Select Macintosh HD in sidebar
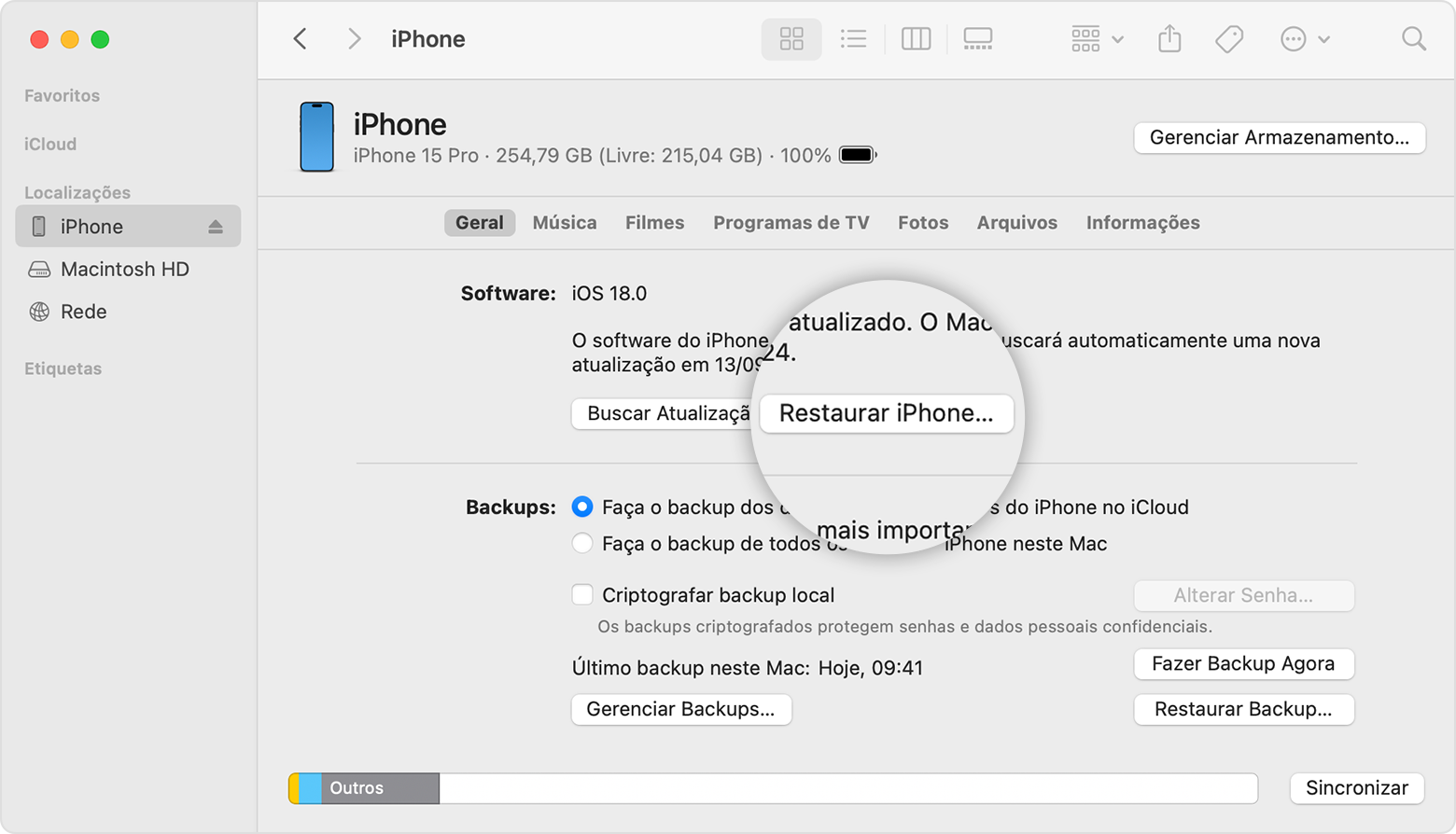 (x=128, y=270)
